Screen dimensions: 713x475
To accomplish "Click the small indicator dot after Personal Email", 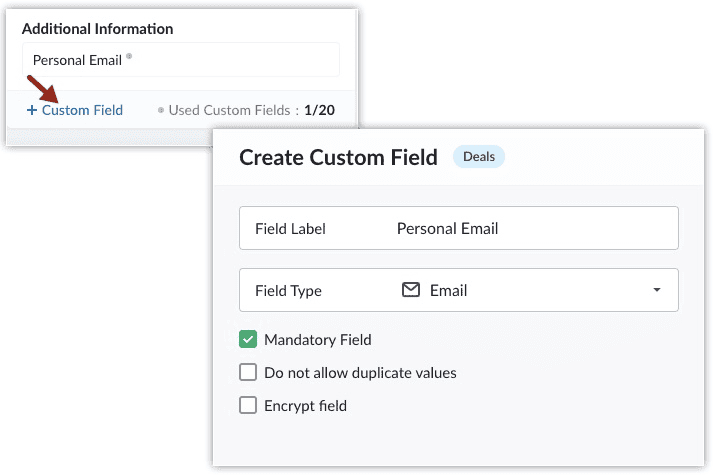I will pos(129,56).
